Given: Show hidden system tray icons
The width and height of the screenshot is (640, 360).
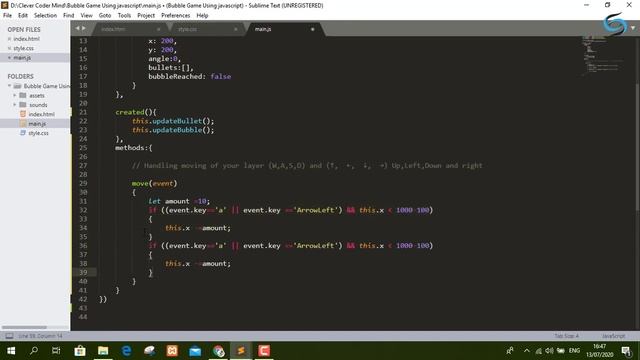Looking at the screenshot, I should 527,351.
